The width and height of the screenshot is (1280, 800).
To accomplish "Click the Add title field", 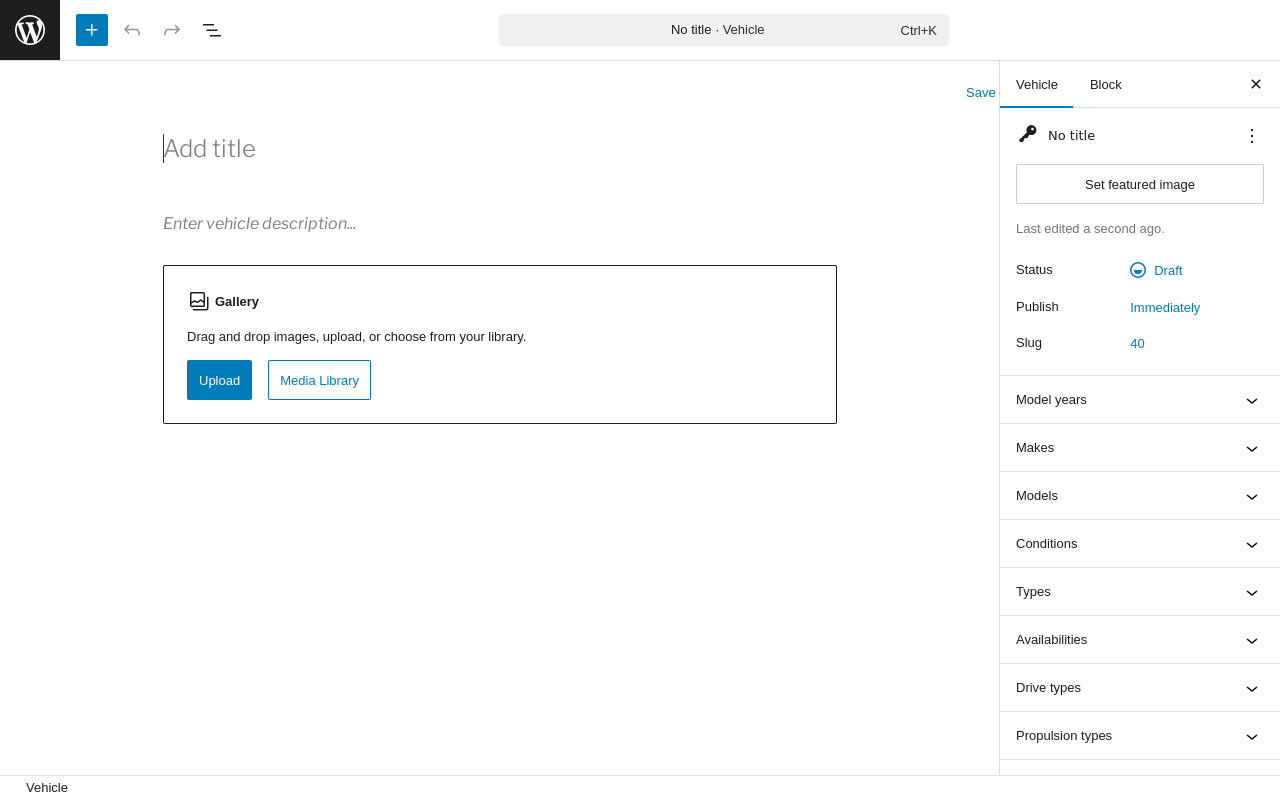I will point(400,149).
